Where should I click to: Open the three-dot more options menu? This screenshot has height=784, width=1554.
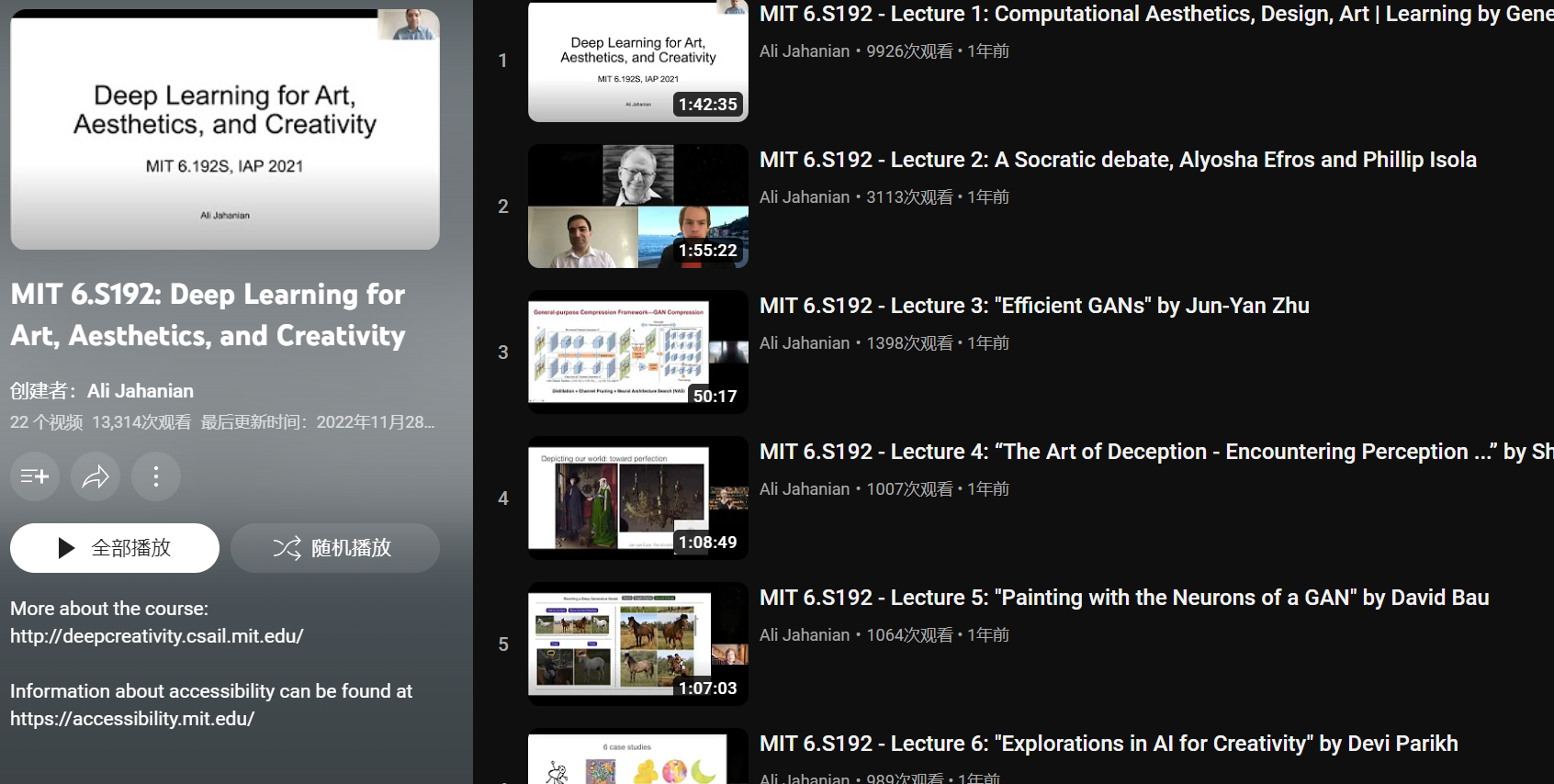click(x=156, y=476)
